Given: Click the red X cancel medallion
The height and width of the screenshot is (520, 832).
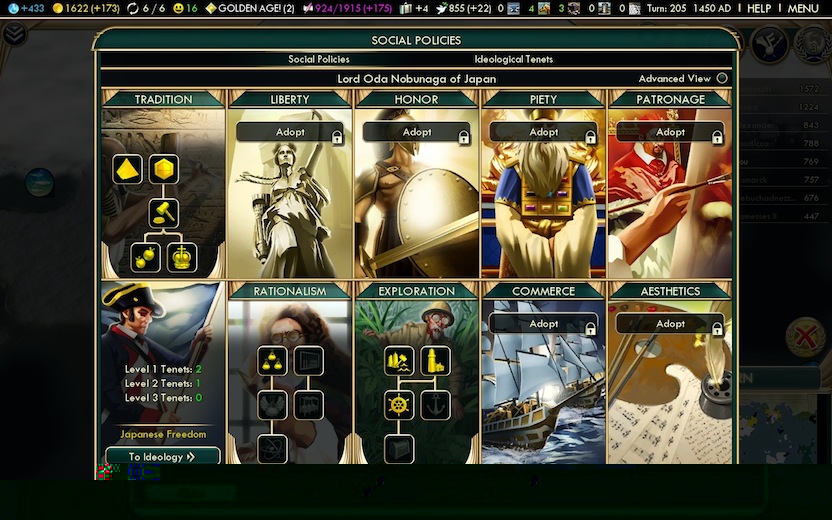Looking at the screenshot, I should (805, 336).
